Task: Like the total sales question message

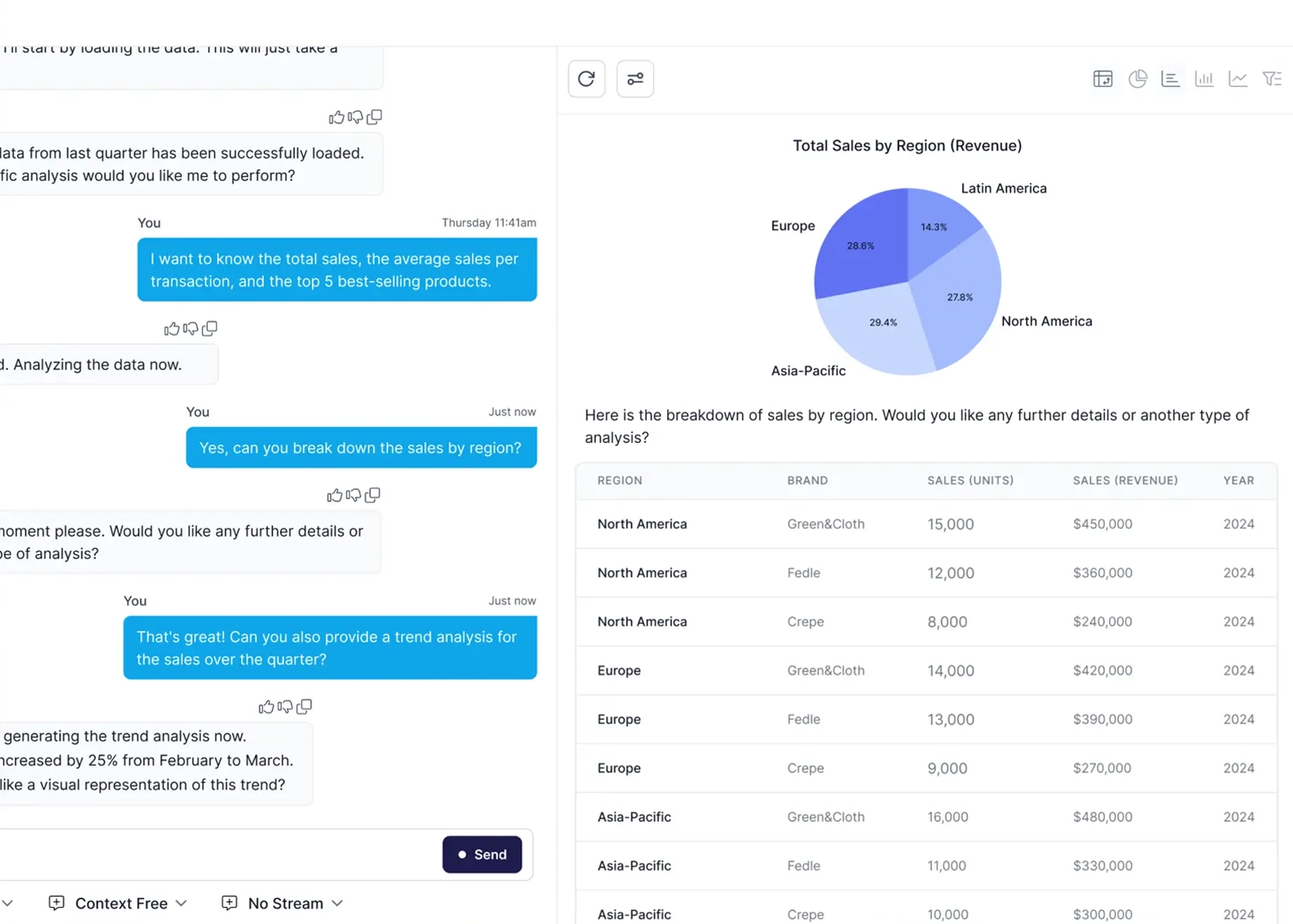Action: tap(172, 329)
